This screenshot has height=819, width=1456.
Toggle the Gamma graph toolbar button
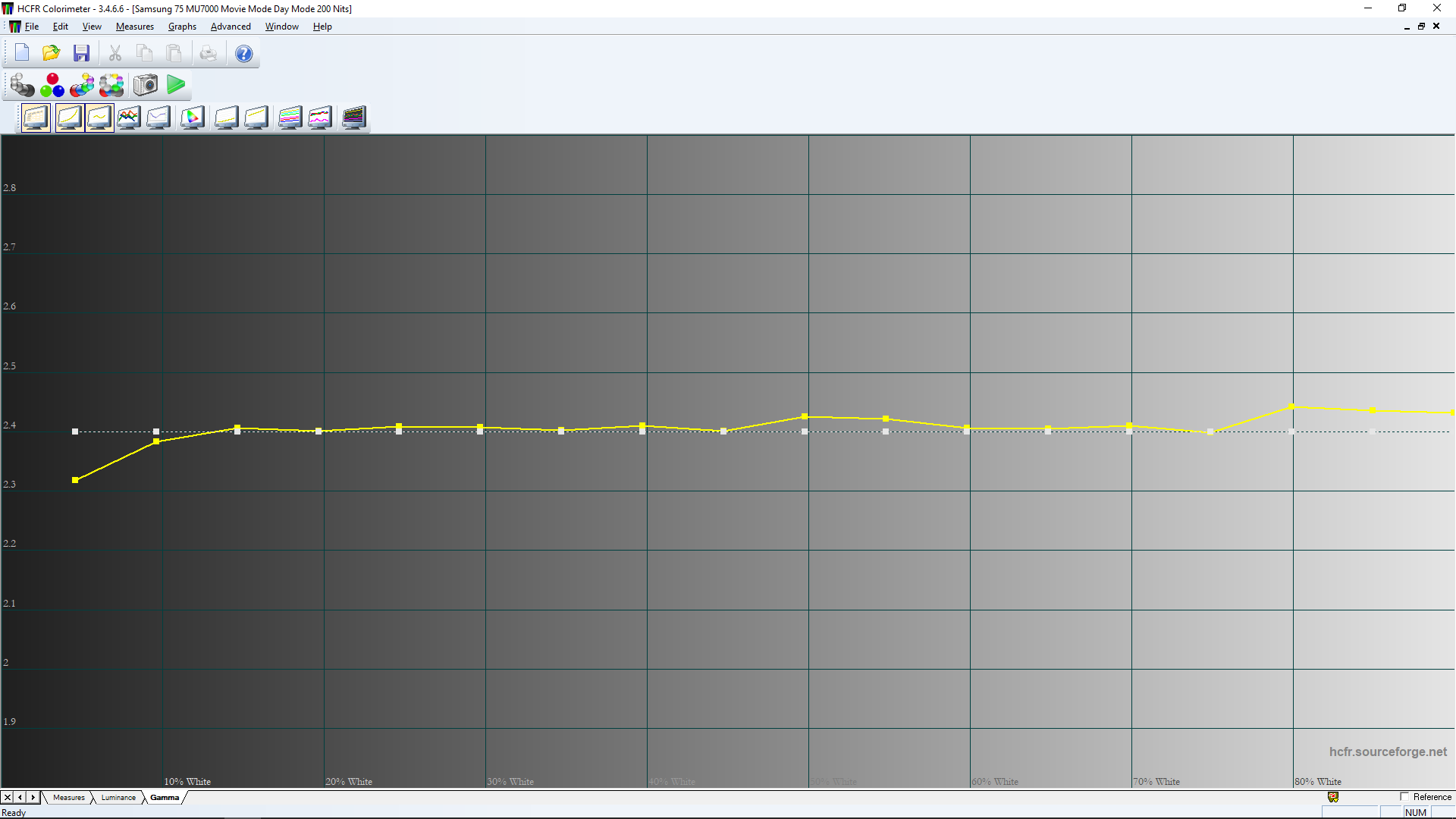click(99, 118)
